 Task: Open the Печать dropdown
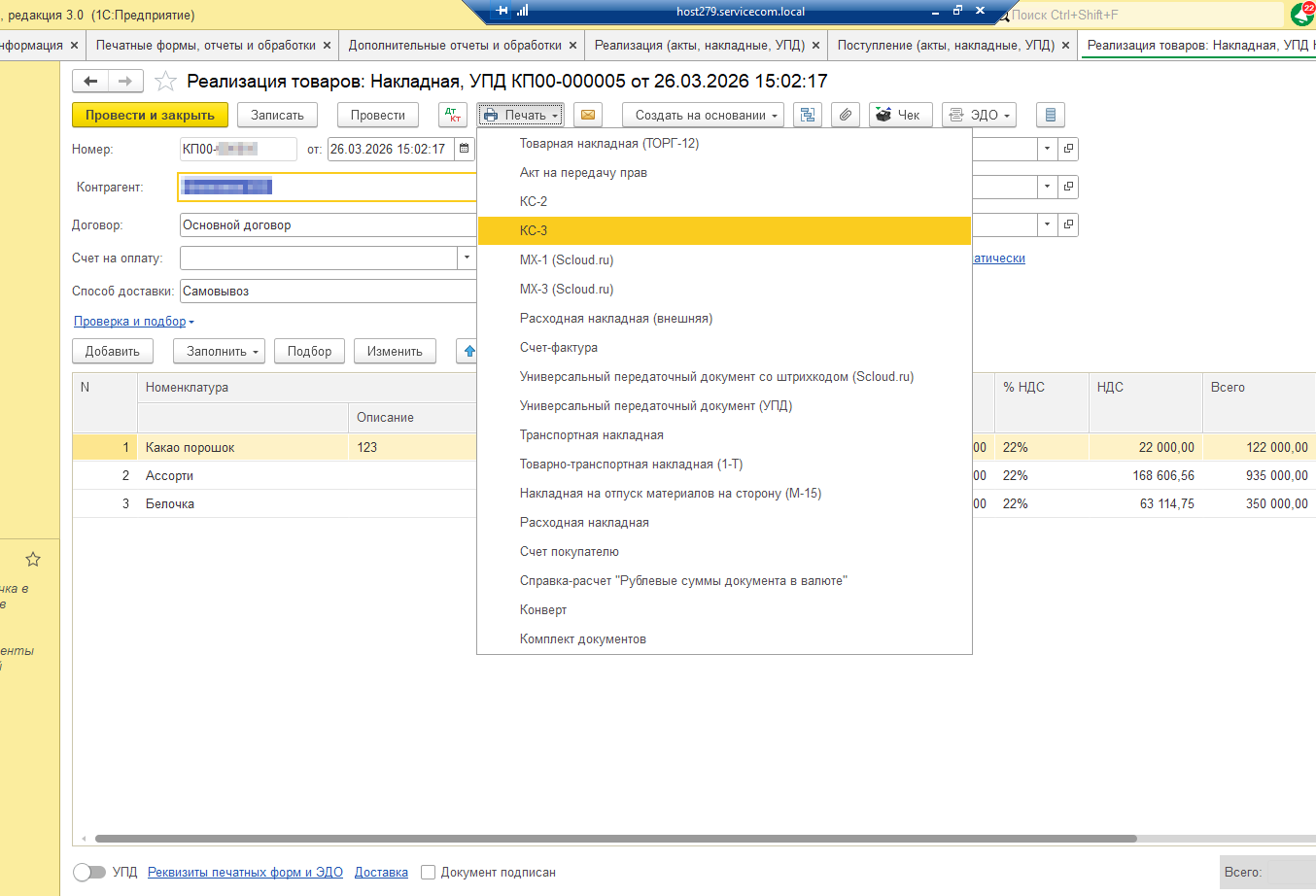[521, 115]
